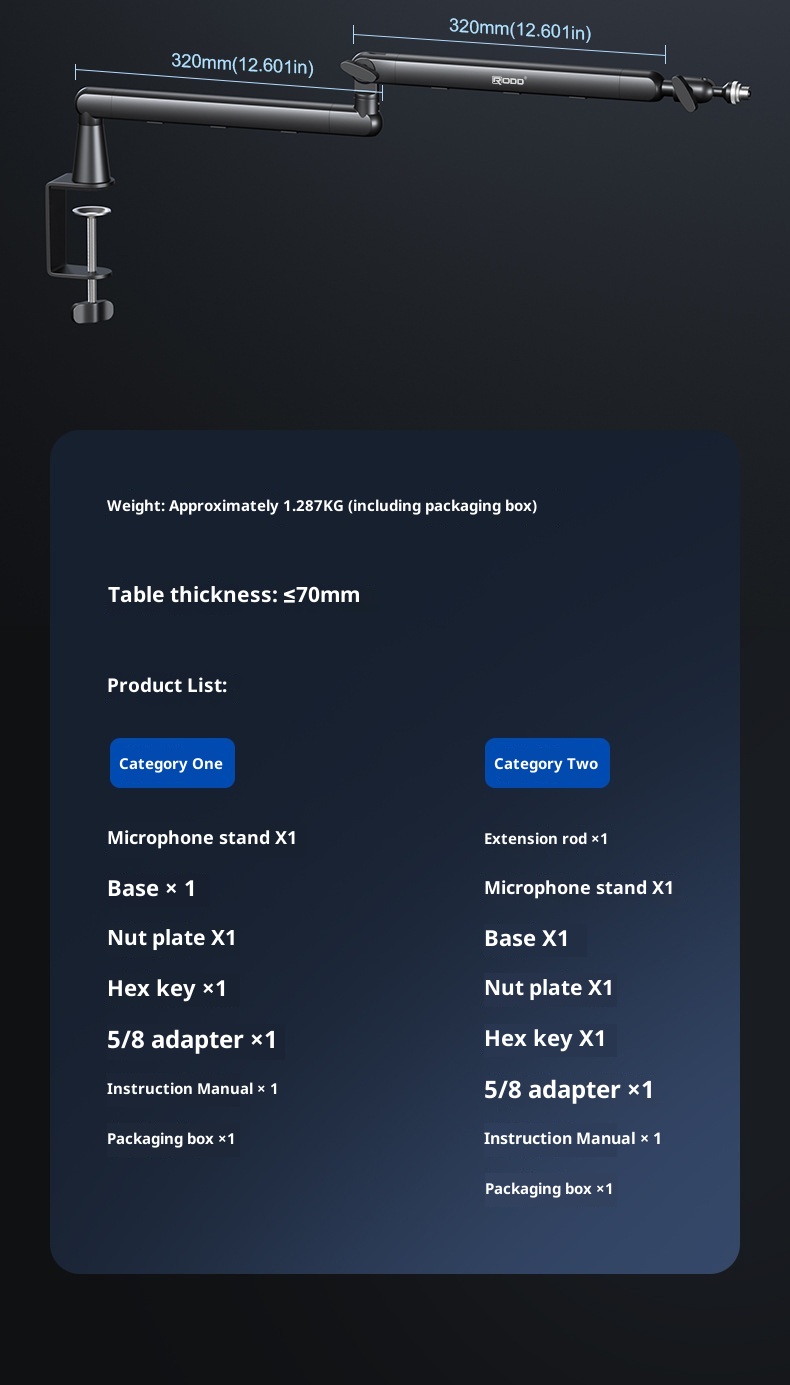Screen dimensions: 790x1385
Task: Click Category Two's Nut plate X1 item
Action: (549, 988)
